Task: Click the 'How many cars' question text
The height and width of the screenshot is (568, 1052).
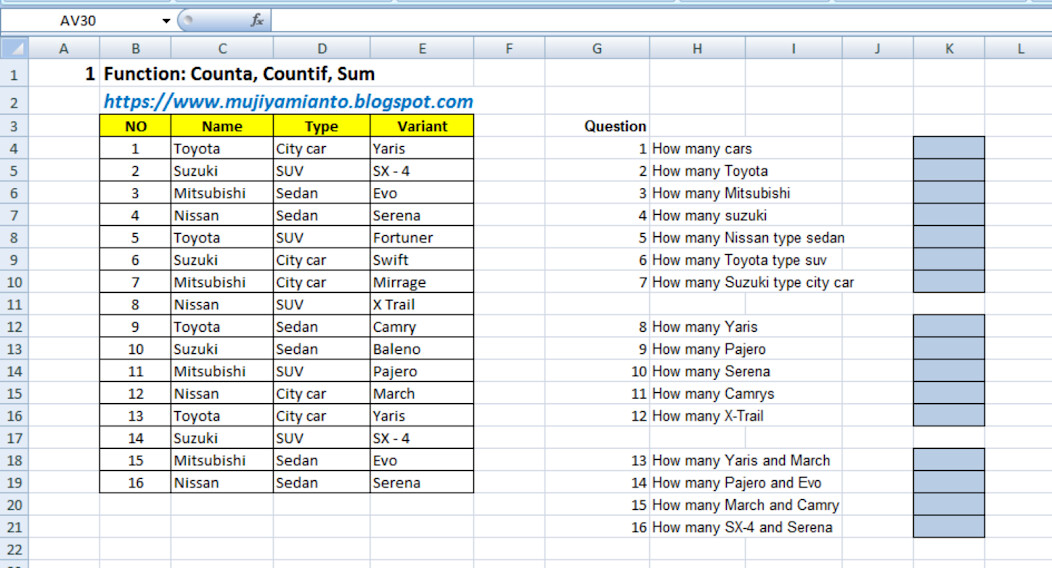Action: 702,149
